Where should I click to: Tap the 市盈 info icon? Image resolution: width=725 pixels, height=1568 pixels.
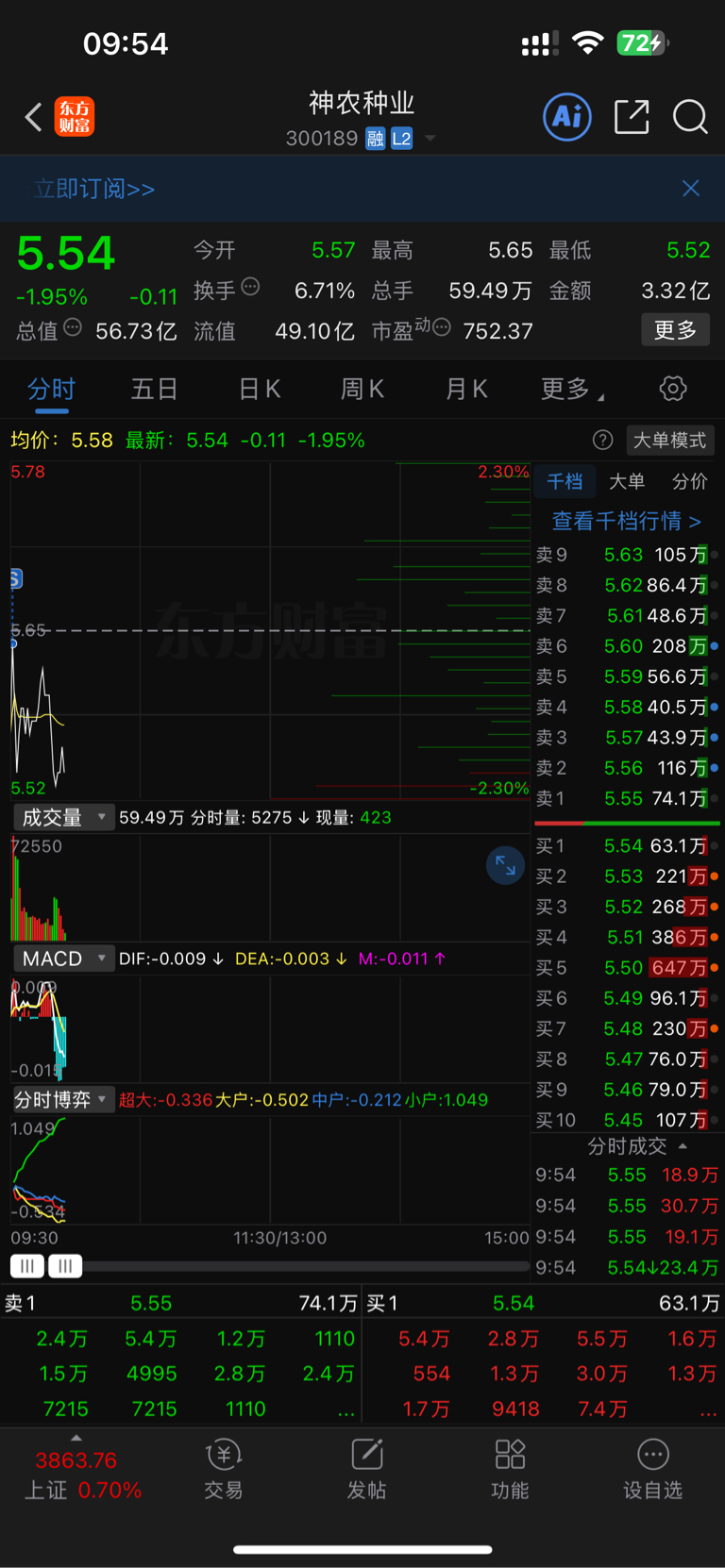point(441,328)
